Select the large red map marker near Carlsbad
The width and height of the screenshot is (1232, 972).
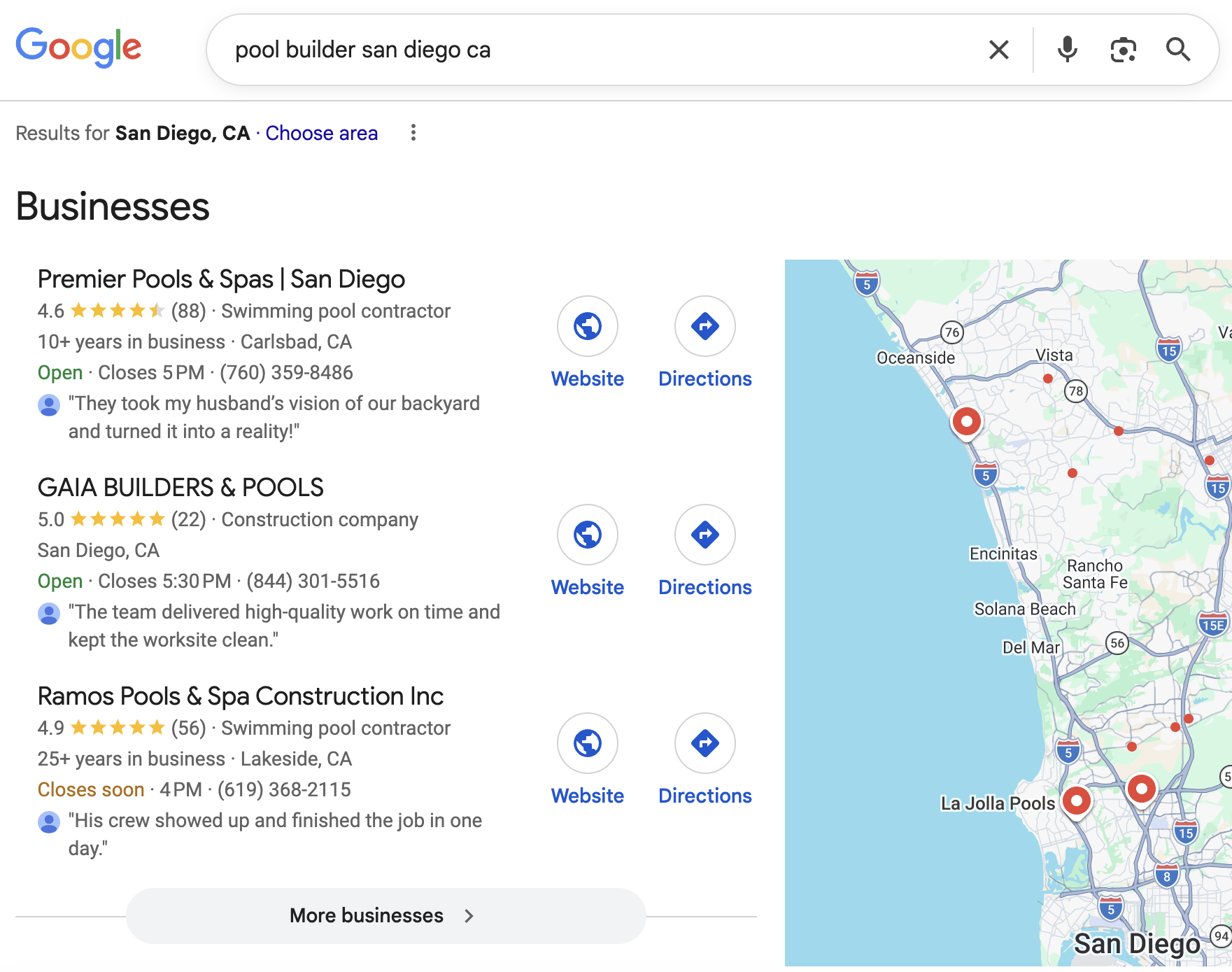click(967, 422)
